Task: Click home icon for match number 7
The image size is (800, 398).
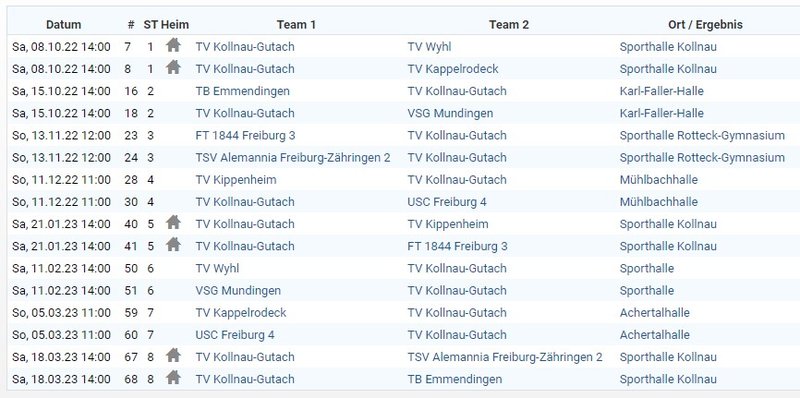Action: [173, 45]
